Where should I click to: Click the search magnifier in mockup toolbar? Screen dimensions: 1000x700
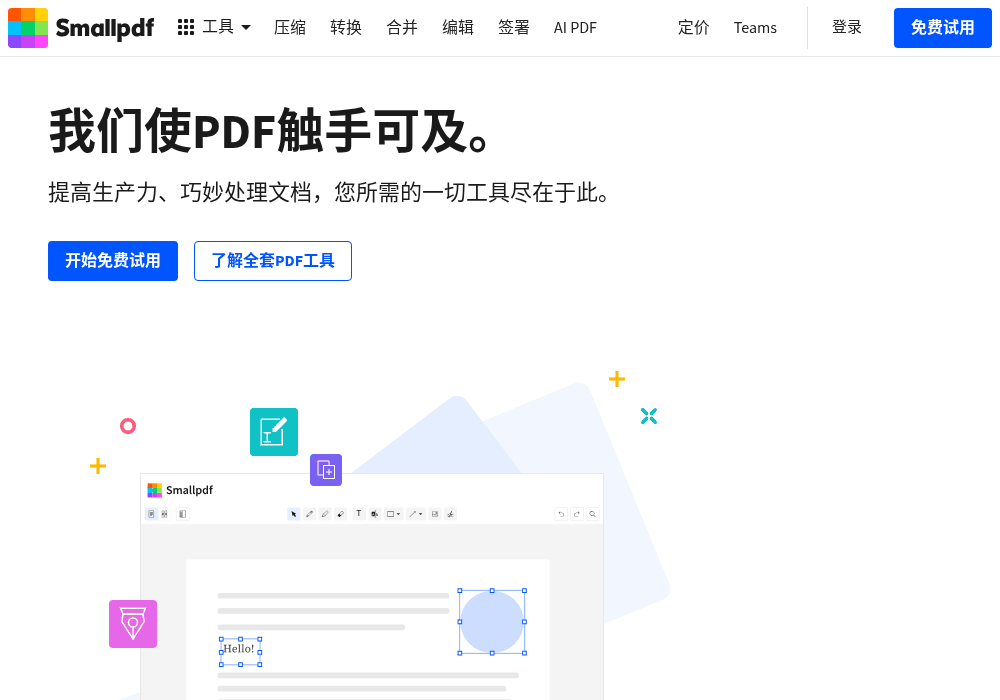pos(592,514)
